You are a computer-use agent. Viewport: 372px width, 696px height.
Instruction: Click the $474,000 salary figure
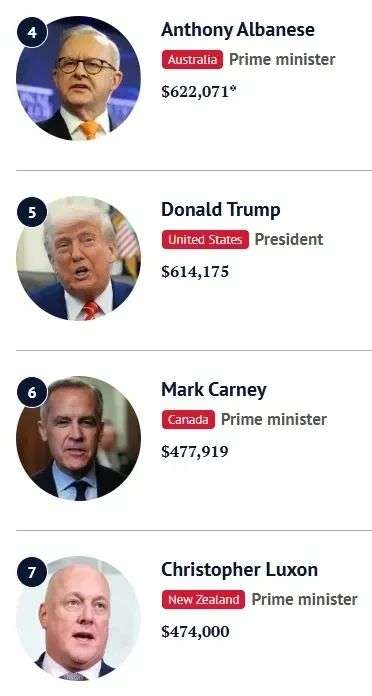[x=195, y=631]
